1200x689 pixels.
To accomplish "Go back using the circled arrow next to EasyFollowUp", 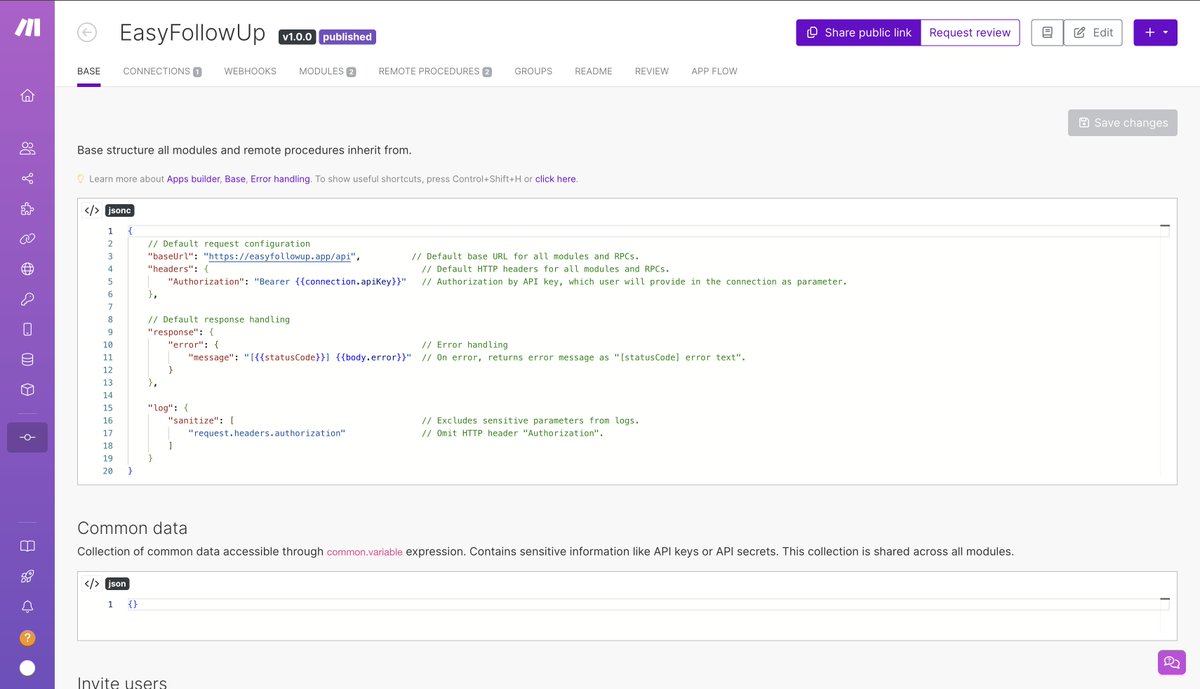I will click(x=87, y=33).
